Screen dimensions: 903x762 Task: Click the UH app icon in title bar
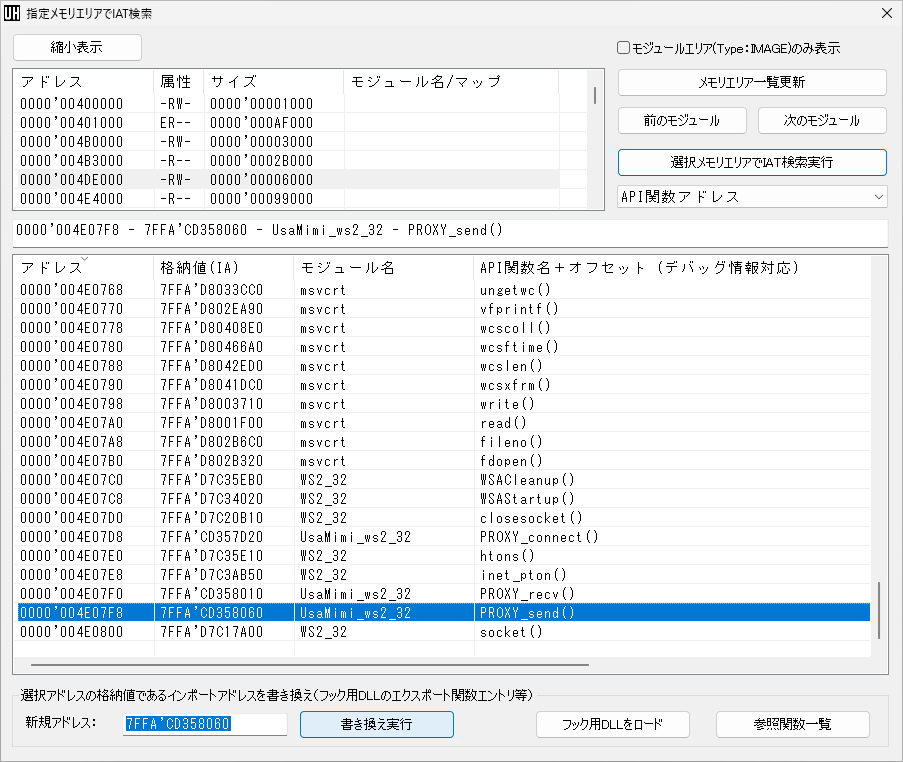(x=14, y=14)
